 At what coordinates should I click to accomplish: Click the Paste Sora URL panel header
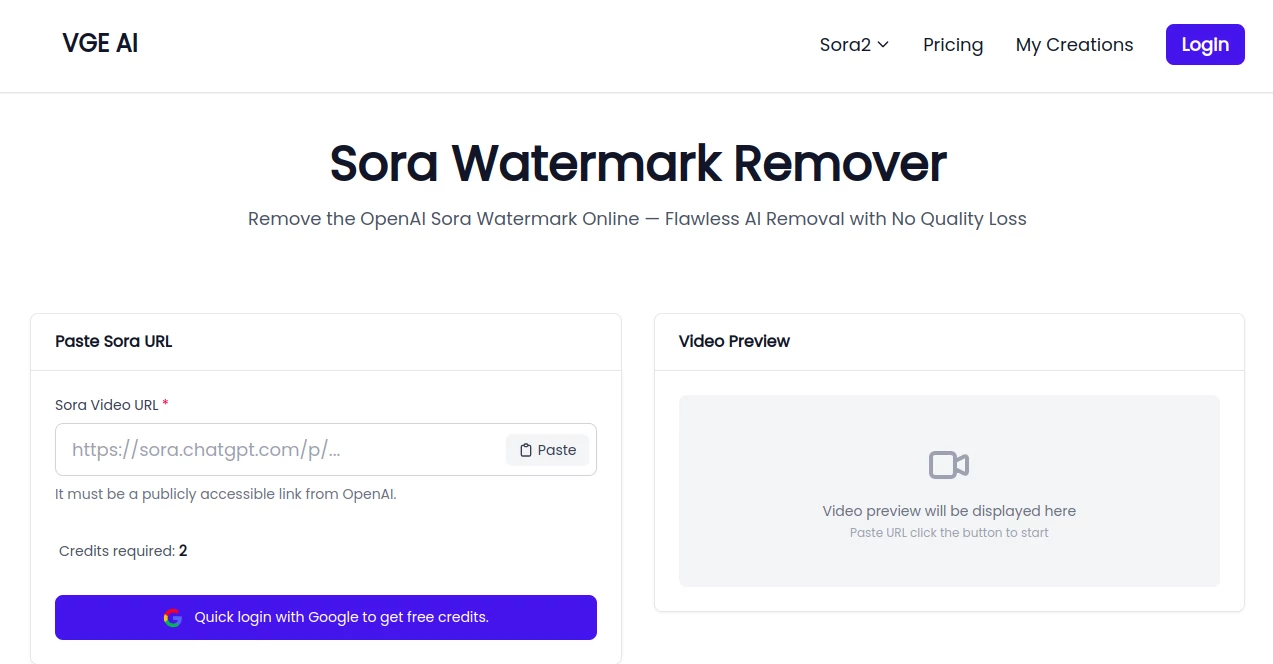point(113,341)
